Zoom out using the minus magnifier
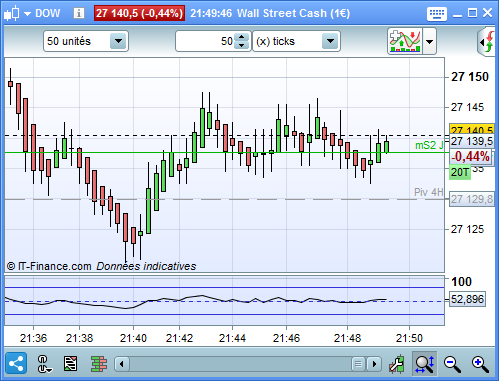The image size is (499, 381). click(x=452, y=364)
